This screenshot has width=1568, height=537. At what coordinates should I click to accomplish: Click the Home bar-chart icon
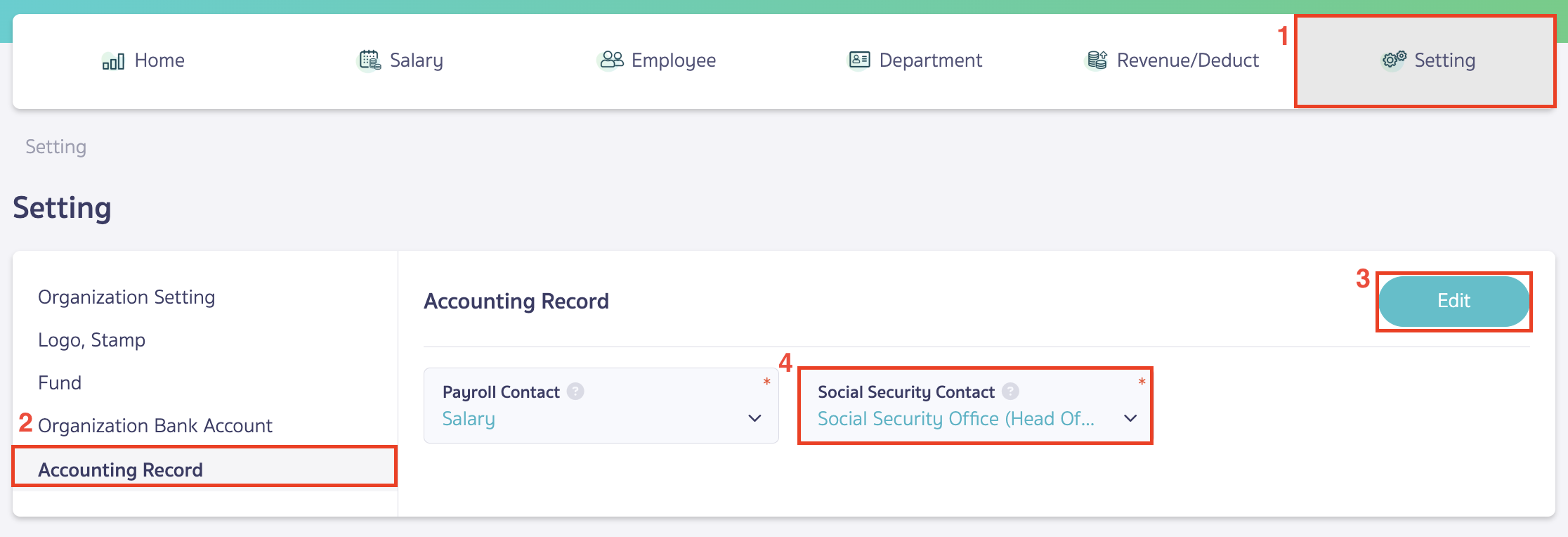(x=114, y=61)
